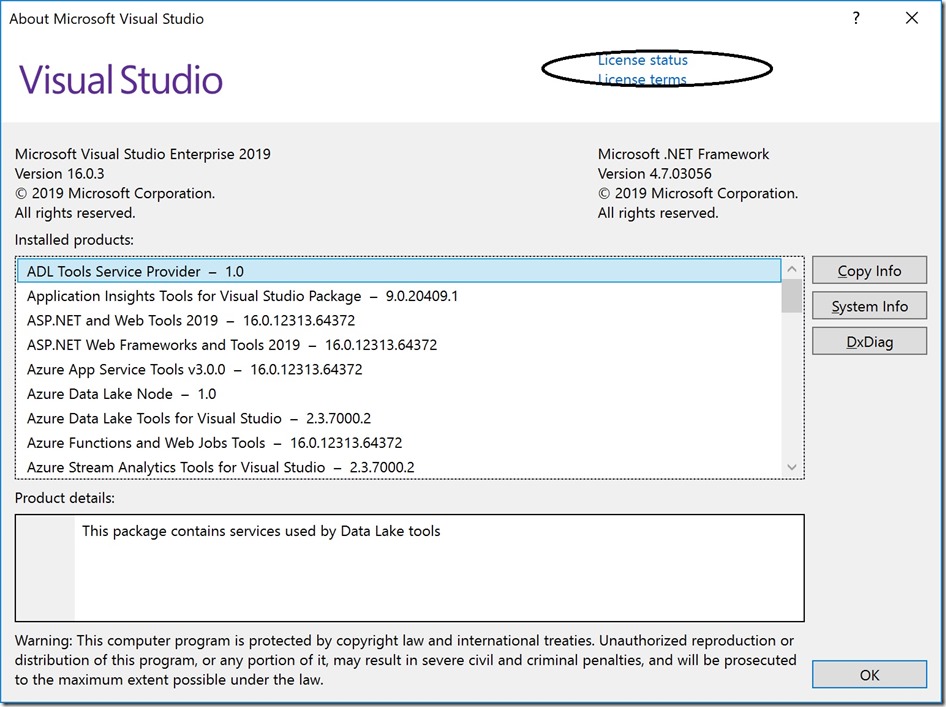Click the installed products scrollbar thumb

[x=792, y=296]
